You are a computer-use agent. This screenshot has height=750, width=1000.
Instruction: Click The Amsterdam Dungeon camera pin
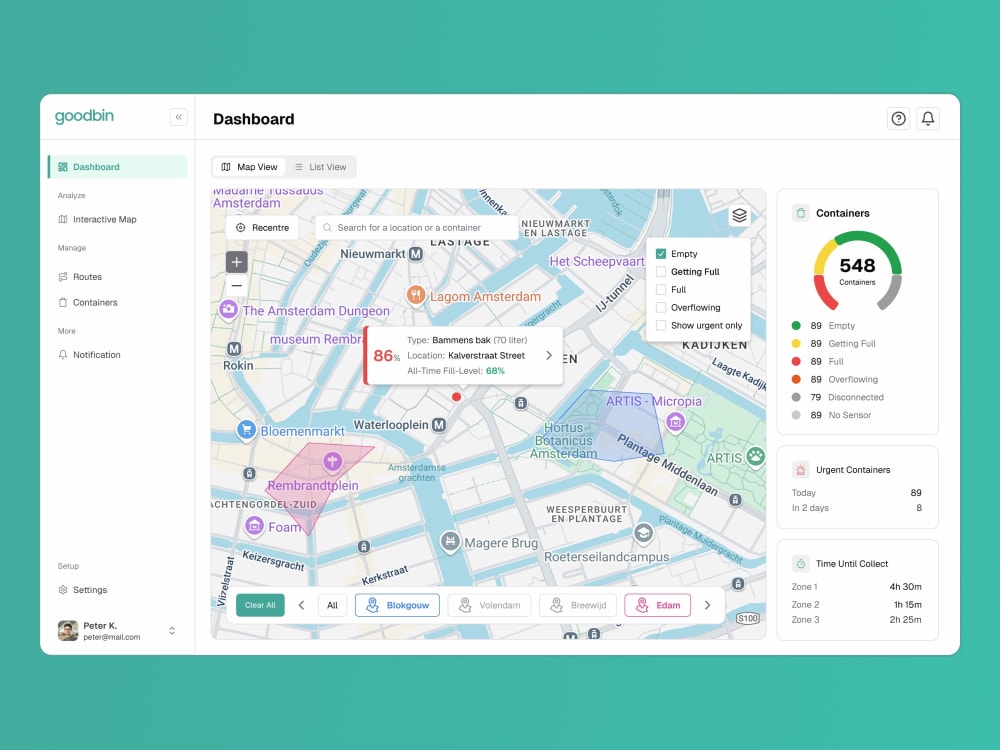point(228,310)
